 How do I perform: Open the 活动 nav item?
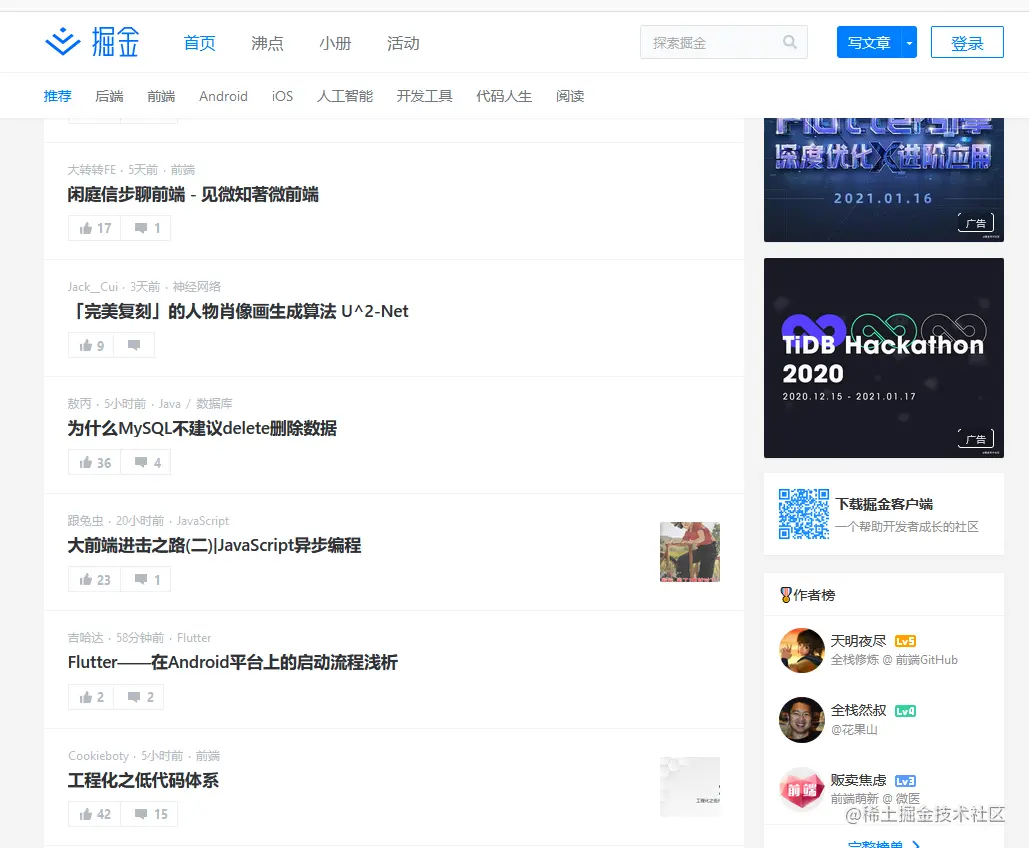(x=403, y=43)
